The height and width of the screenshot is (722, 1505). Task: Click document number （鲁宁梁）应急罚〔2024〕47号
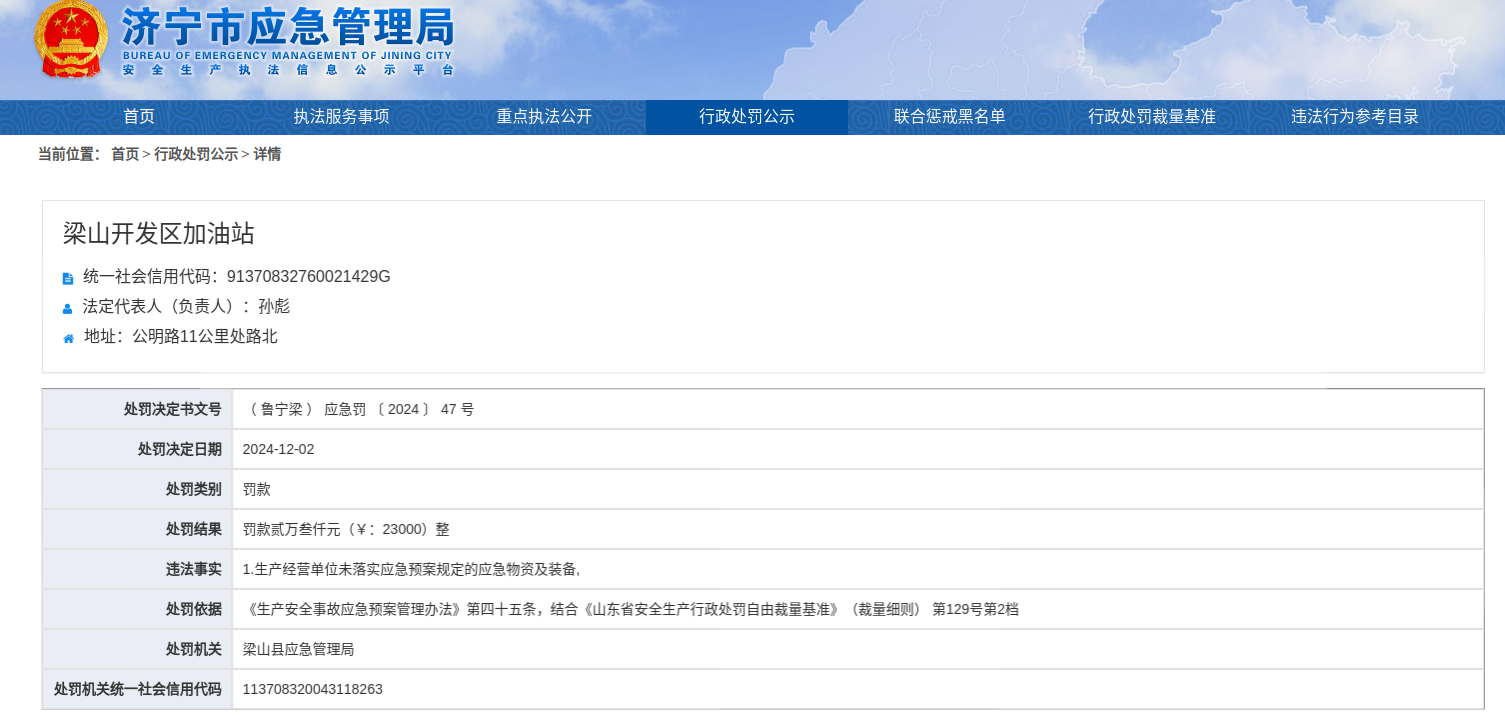[359, 409]
